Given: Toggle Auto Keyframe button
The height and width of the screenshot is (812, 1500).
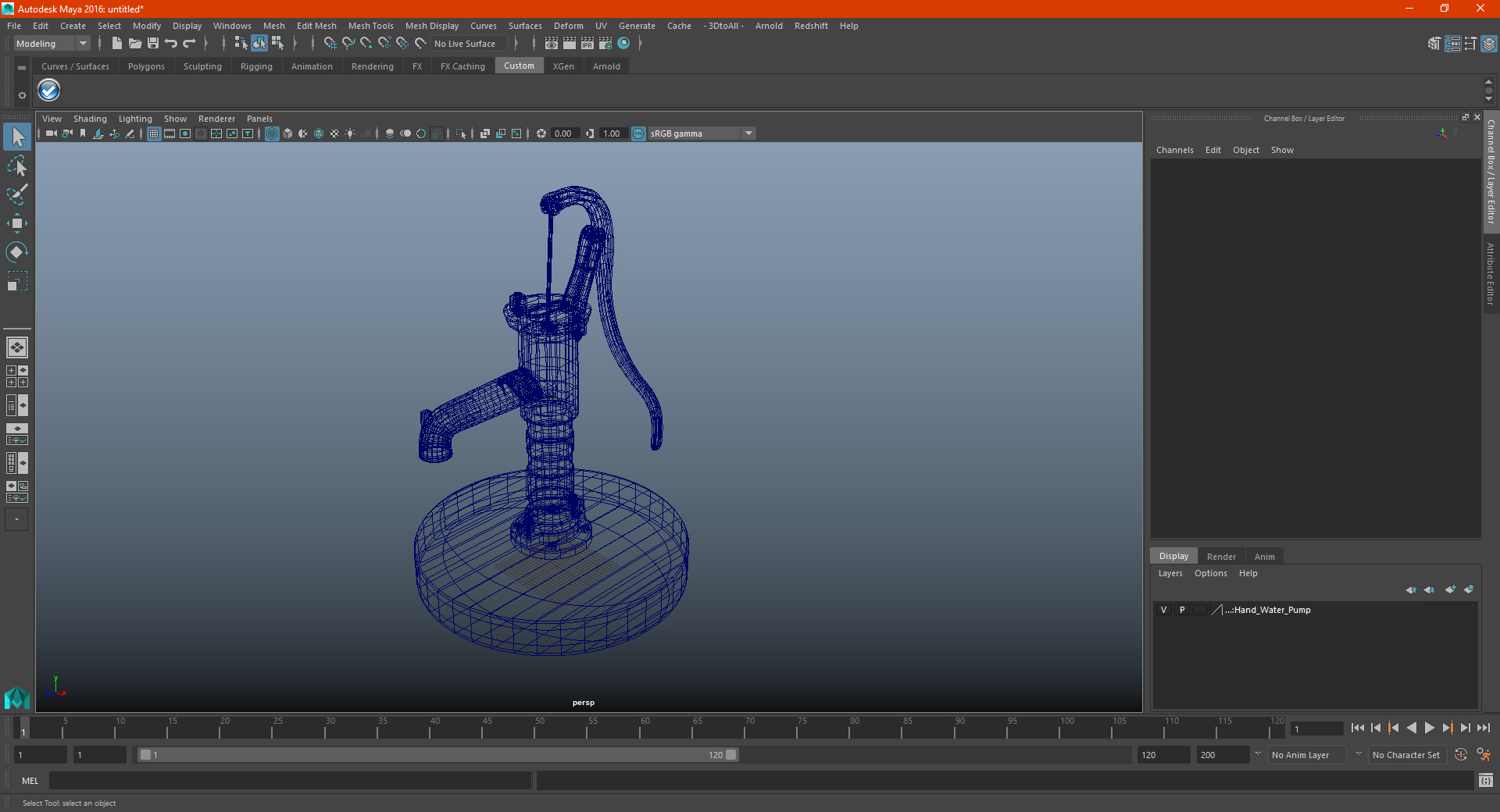Looking at the screenshot, I should point(1461,755).
